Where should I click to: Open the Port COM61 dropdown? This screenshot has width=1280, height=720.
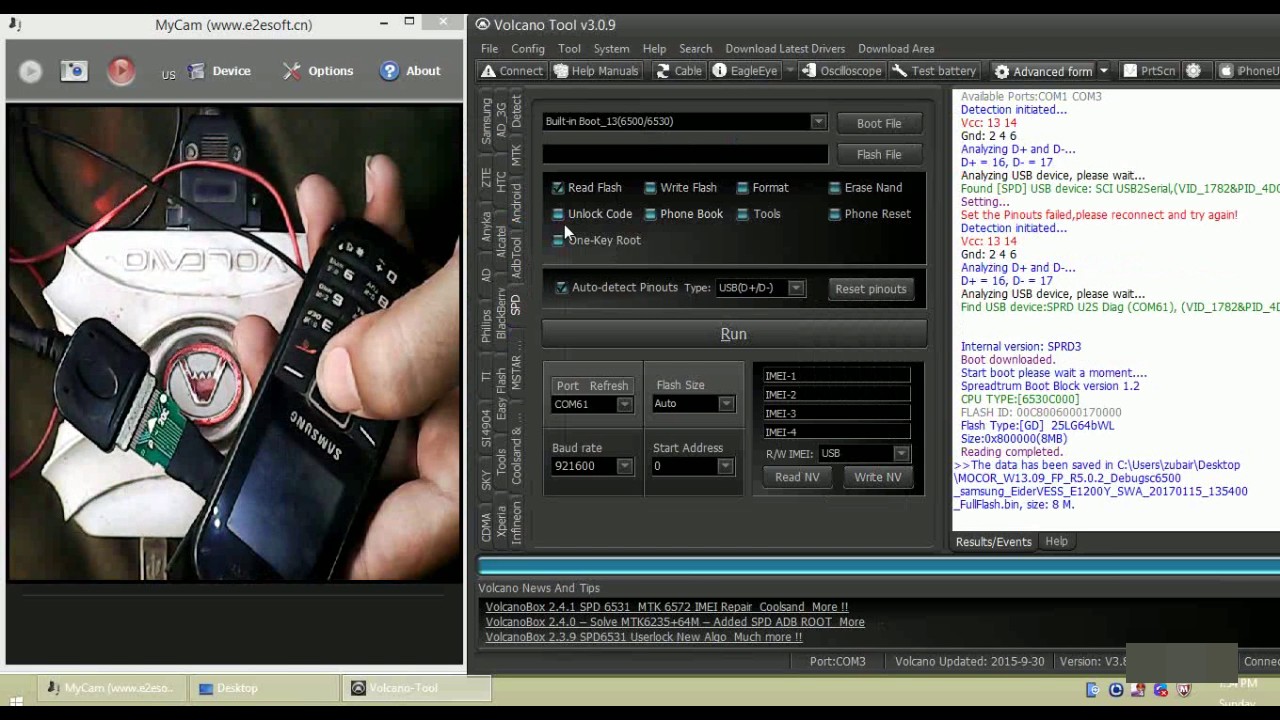(624, 405)
